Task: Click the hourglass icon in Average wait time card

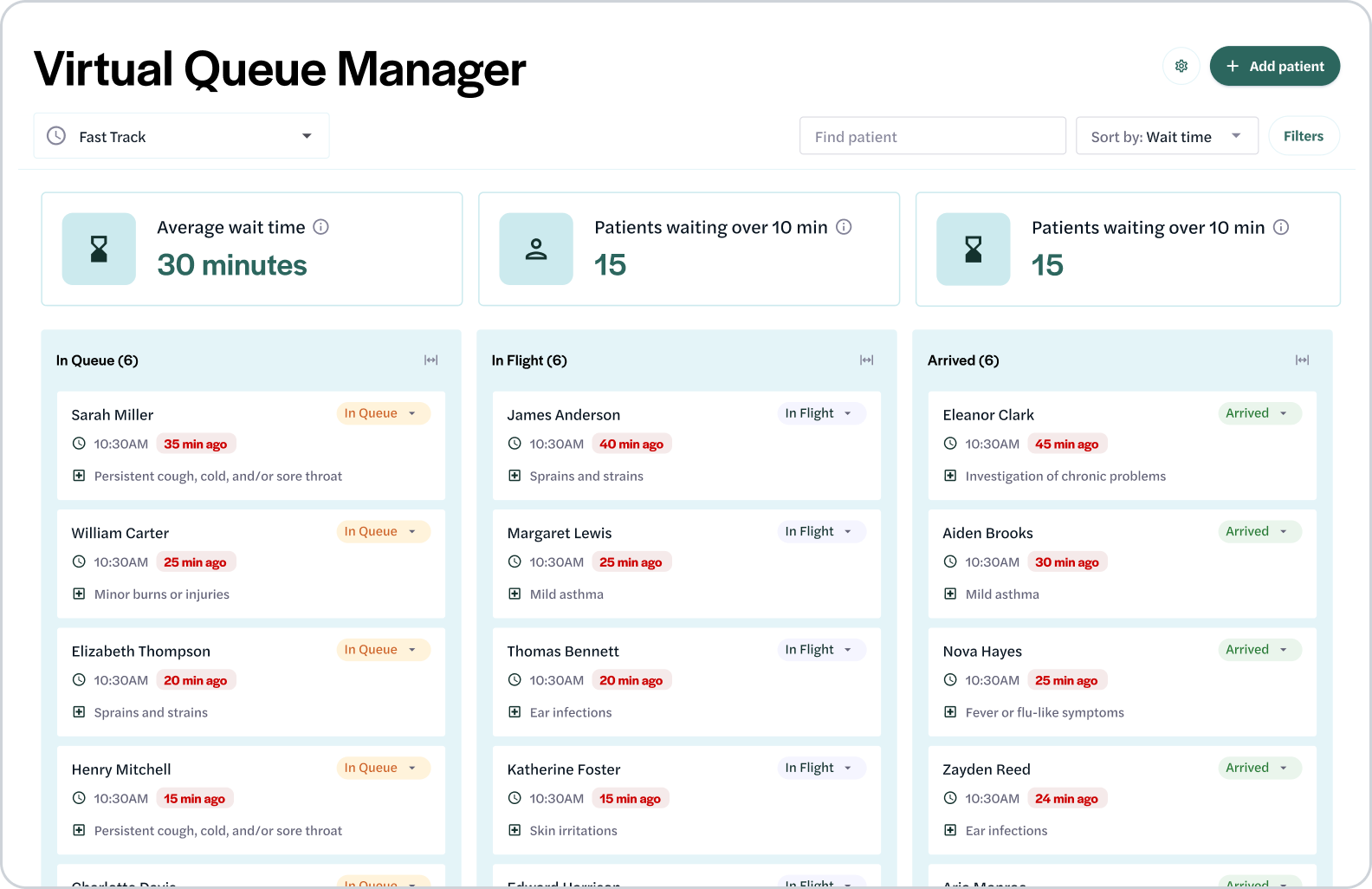Action: (99, 249)
